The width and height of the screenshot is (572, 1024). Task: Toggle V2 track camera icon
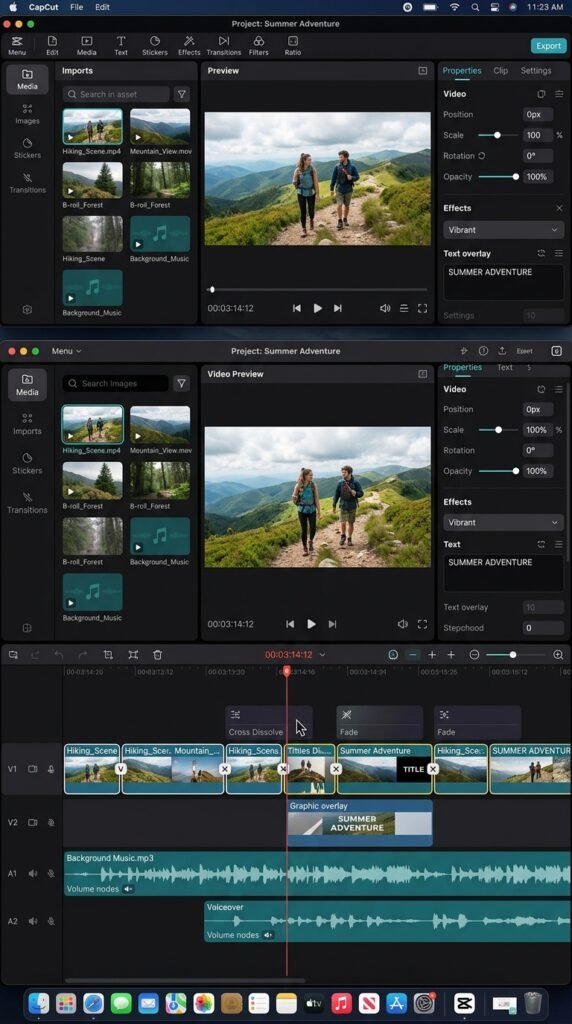point(33,822)
